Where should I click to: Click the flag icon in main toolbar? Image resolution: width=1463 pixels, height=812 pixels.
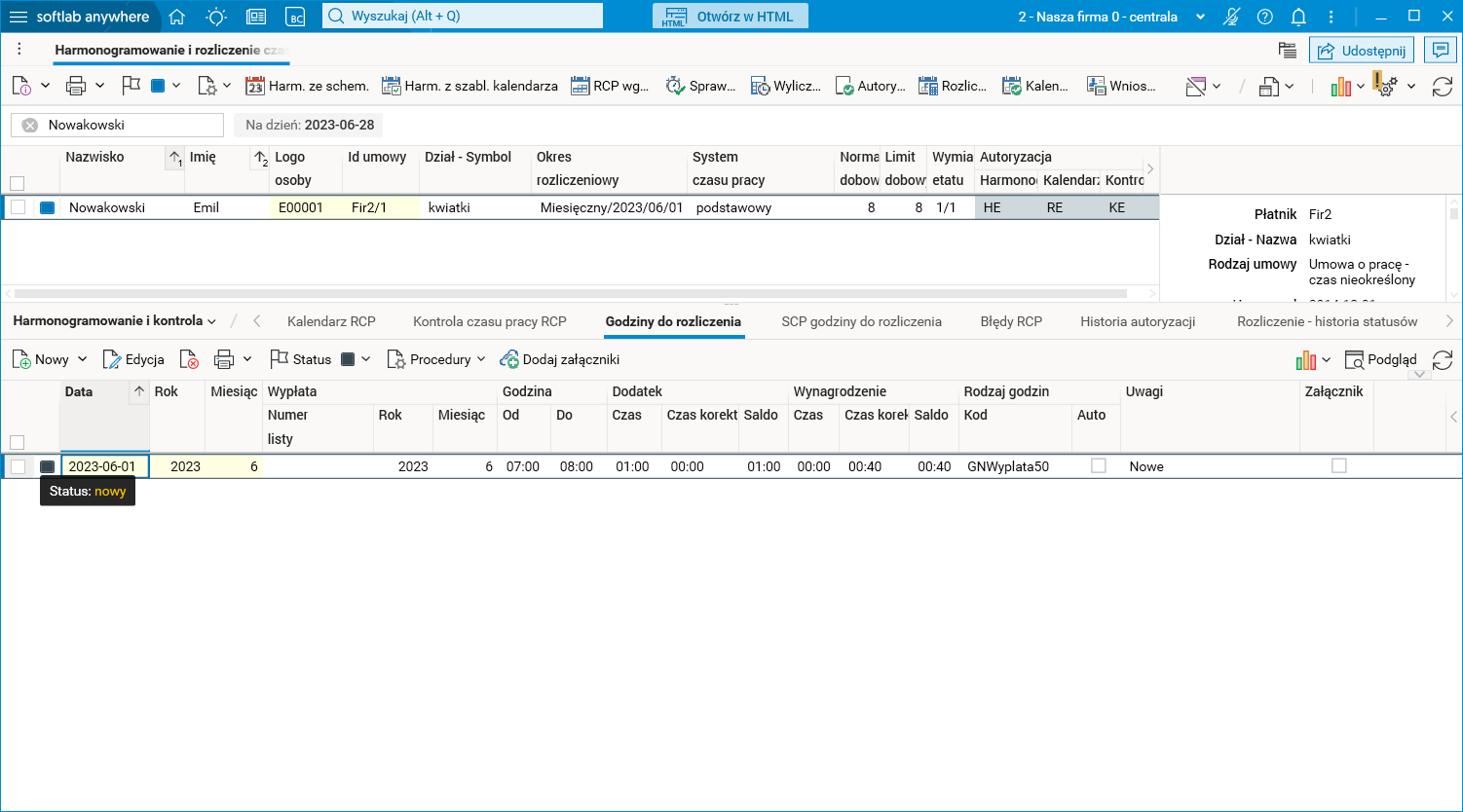point(131,86)
